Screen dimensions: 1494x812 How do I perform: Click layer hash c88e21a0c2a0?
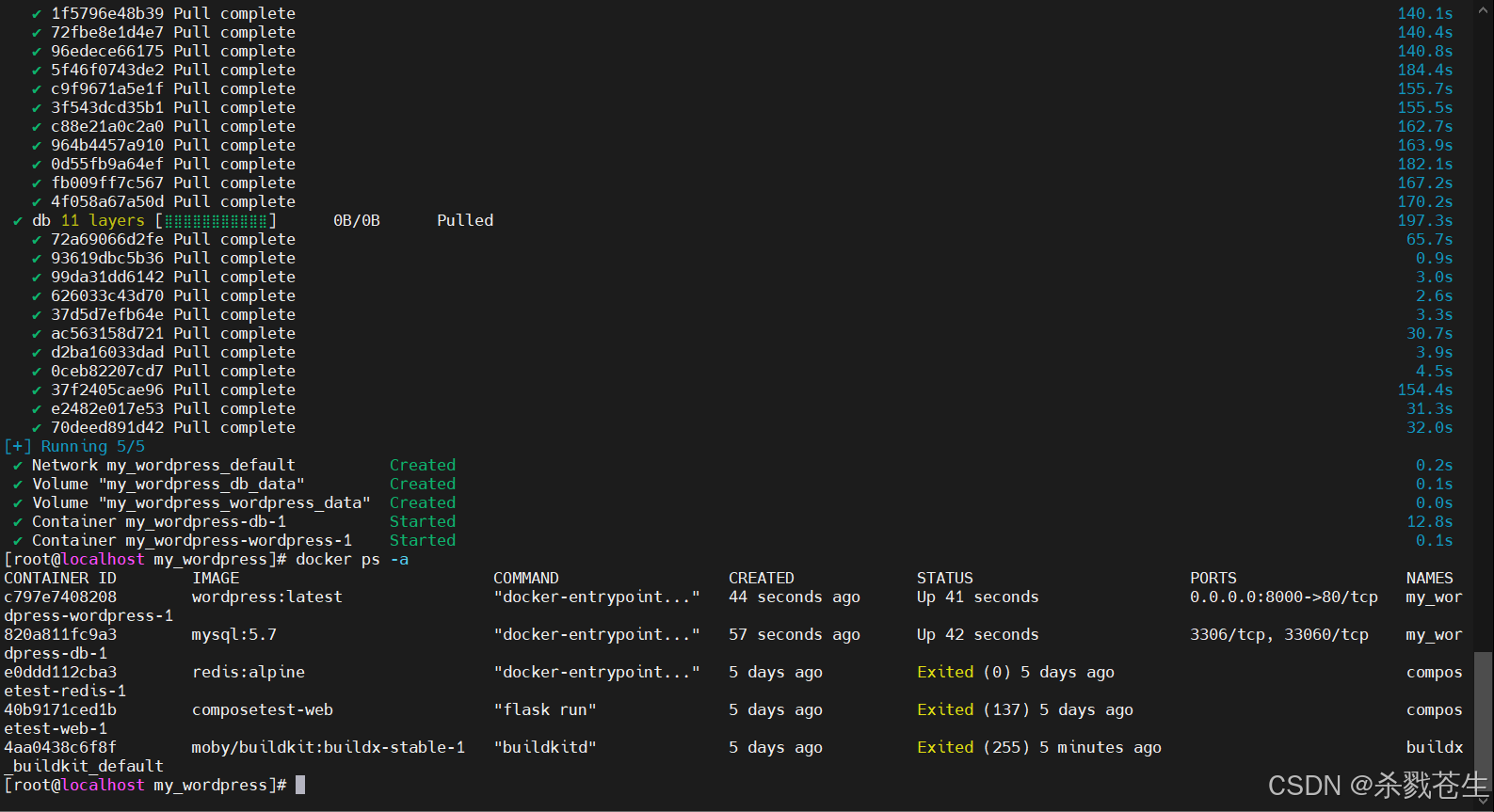107,126
